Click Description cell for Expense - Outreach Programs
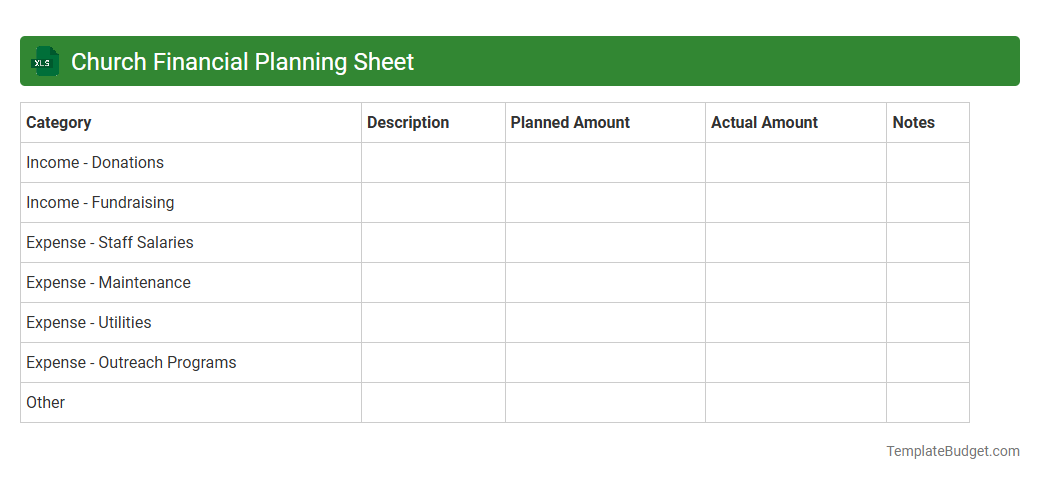This screenshot has width=1040, height=480. point(433,363)
